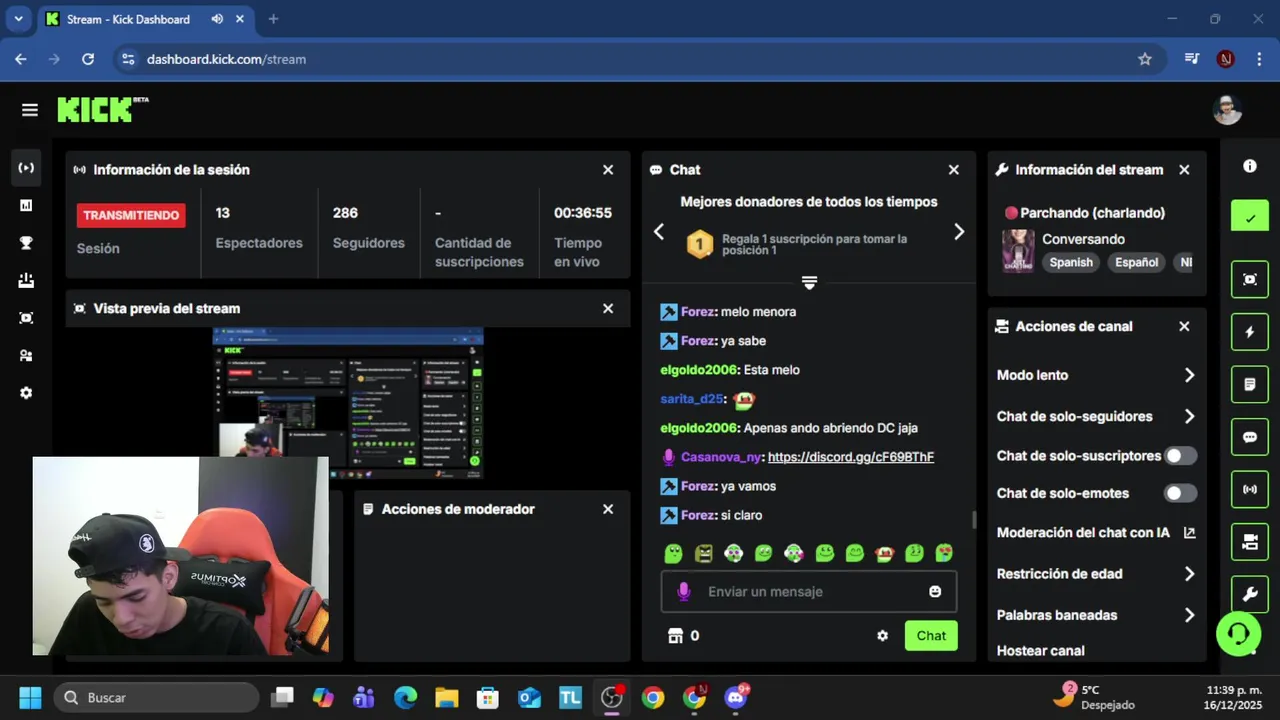Image resolution: width=1280 pixels, height=720 pixels.
Task: Close the Información de la sesión panel
Action: [x=608, y=170]
